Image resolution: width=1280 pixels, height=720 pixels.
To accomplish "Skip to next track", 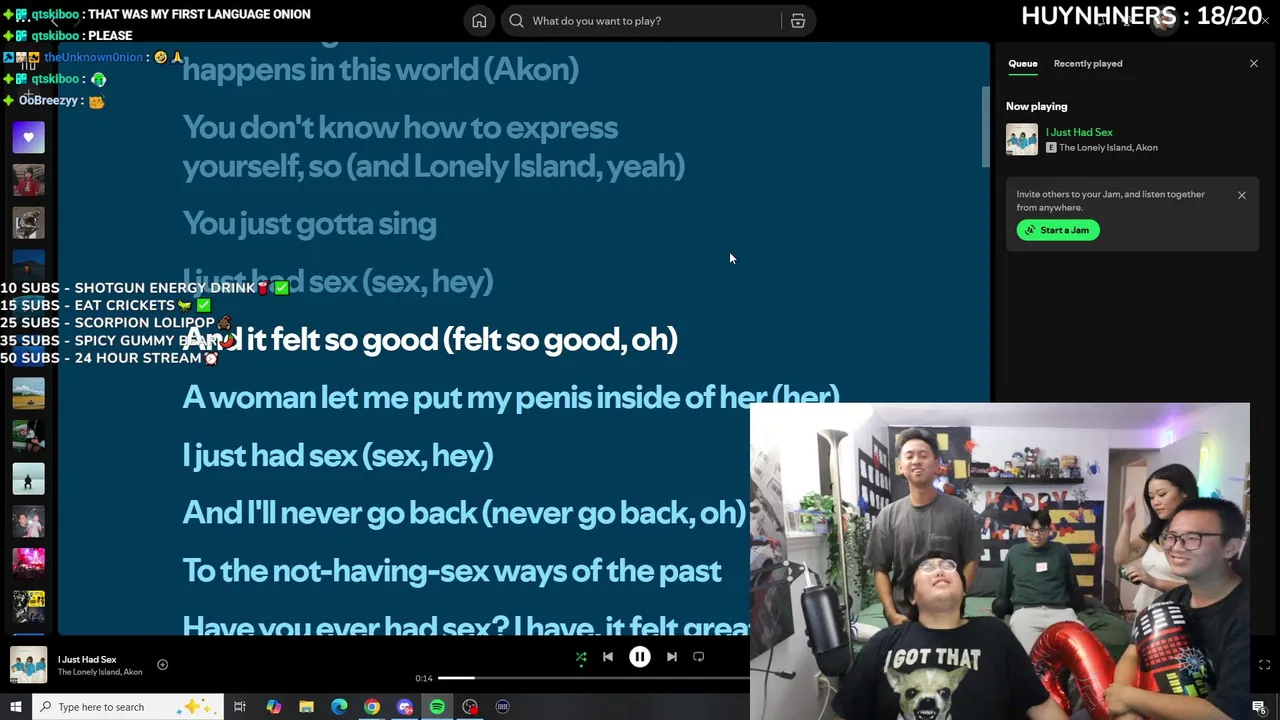I will pos(672,657).
